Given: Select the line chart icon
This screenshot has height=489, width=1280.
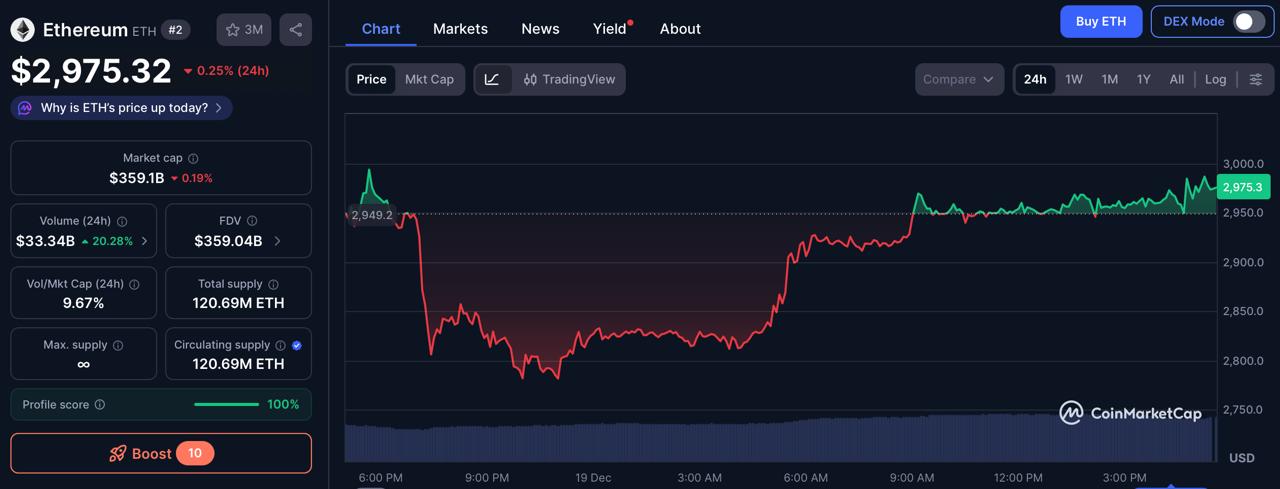Looking at the screenshot, I should pyautogui.click(x=492, y=79).
